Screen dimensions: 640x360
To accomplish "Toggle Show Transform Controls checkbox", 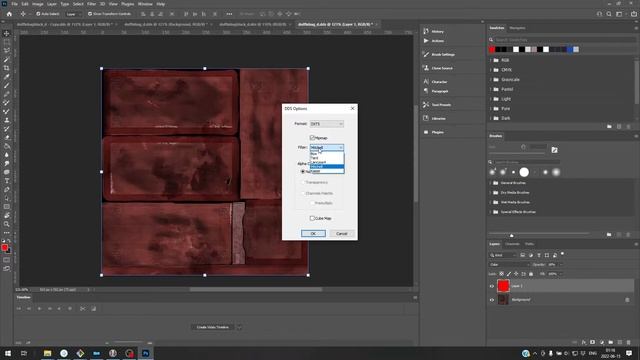I will tap(90, 14).
